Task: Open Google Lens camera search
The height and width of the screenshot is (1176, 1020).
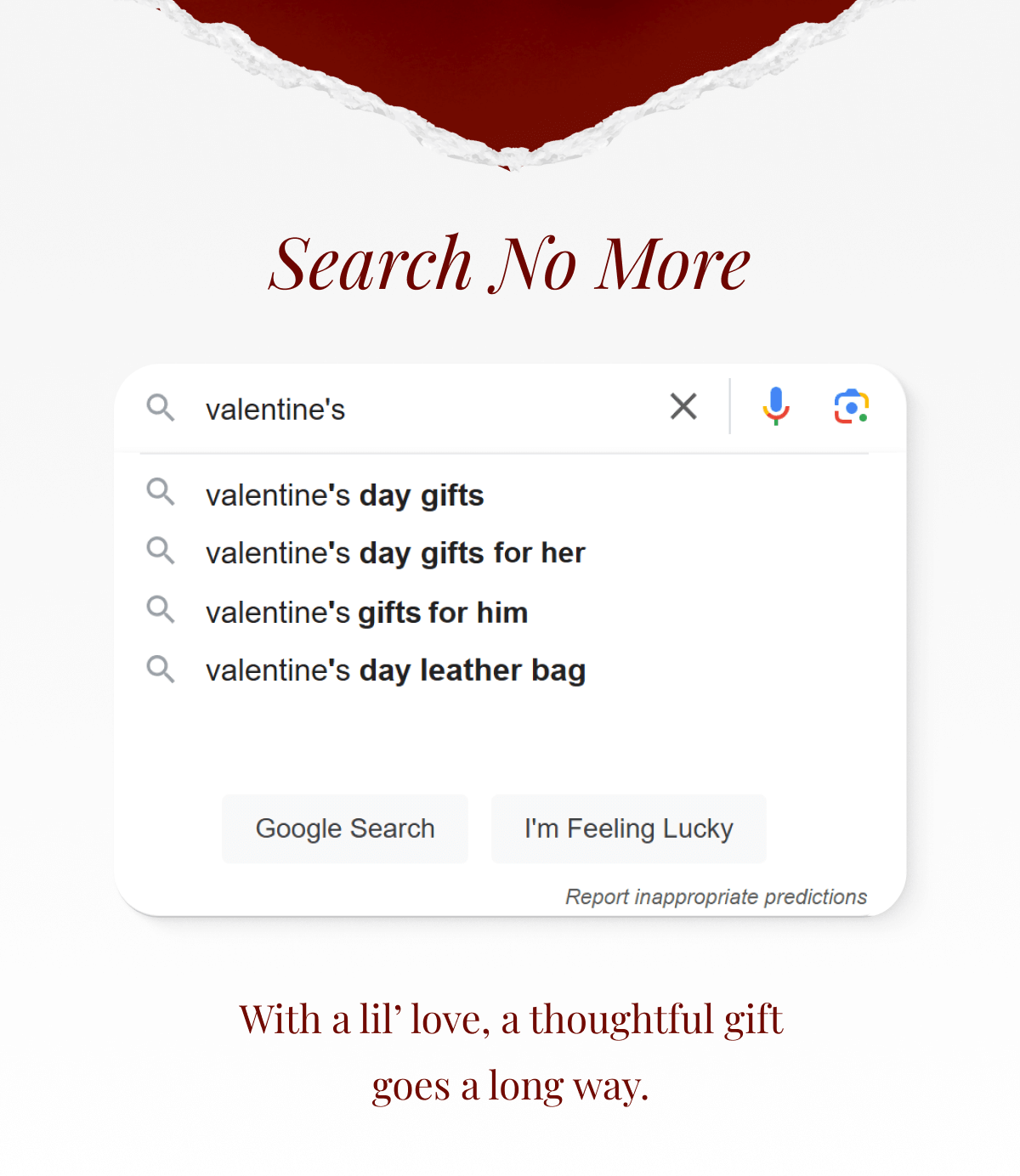Action: tap(851, 407)
